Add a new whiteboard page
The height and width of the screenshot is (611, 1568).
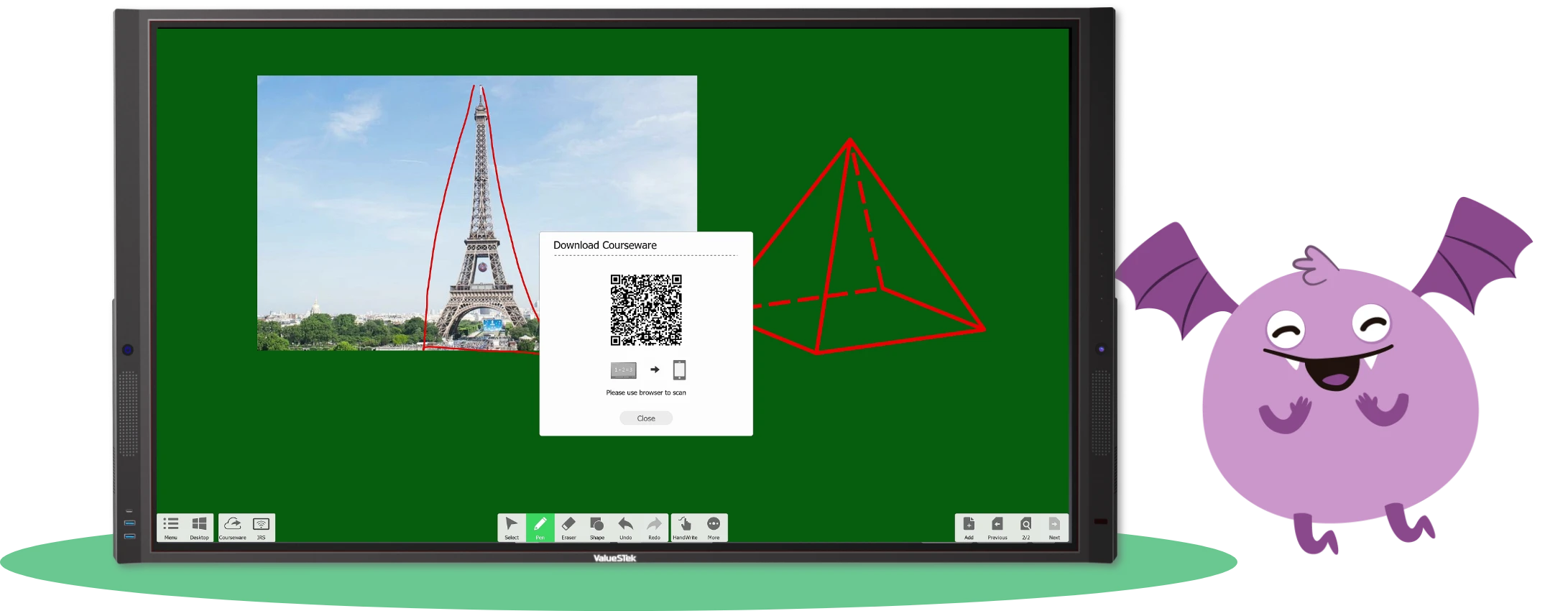[969, 528]
